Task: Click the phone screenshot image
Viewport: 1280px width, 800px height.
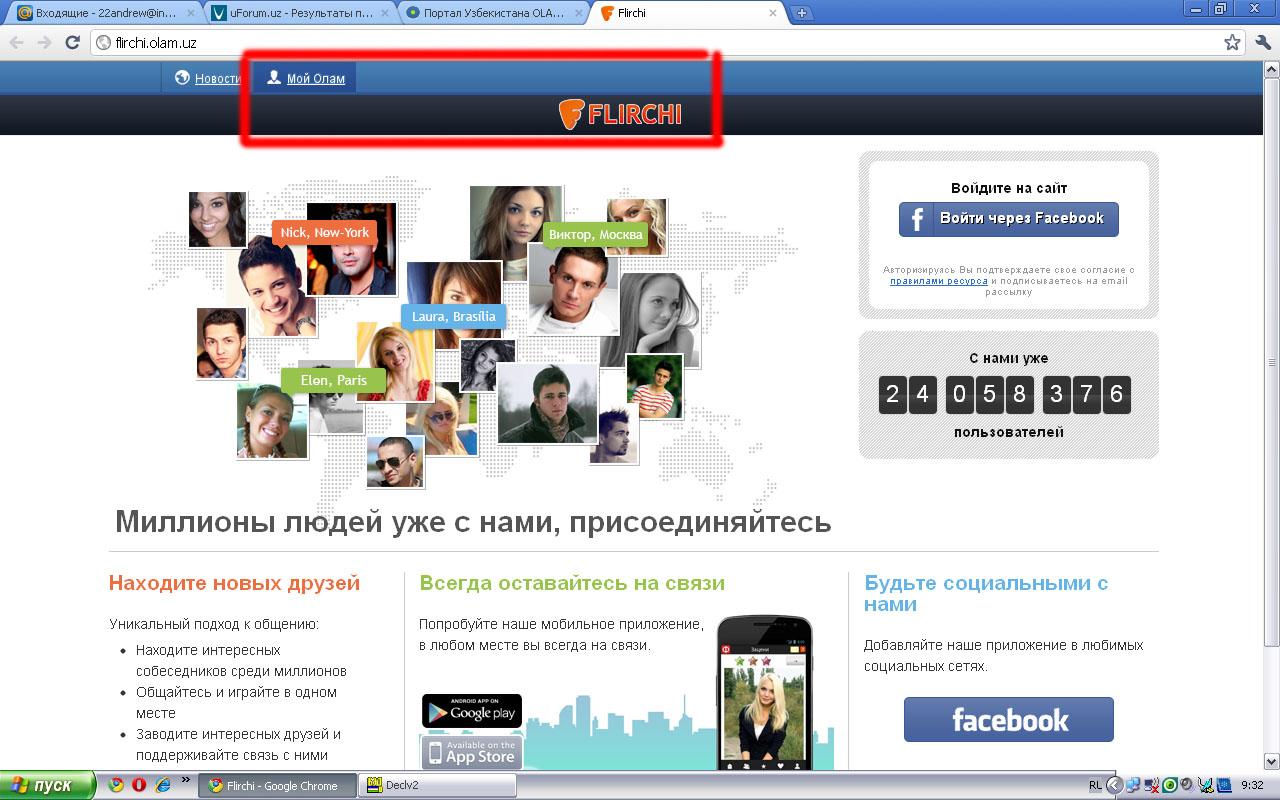Action: pos(765,692)
